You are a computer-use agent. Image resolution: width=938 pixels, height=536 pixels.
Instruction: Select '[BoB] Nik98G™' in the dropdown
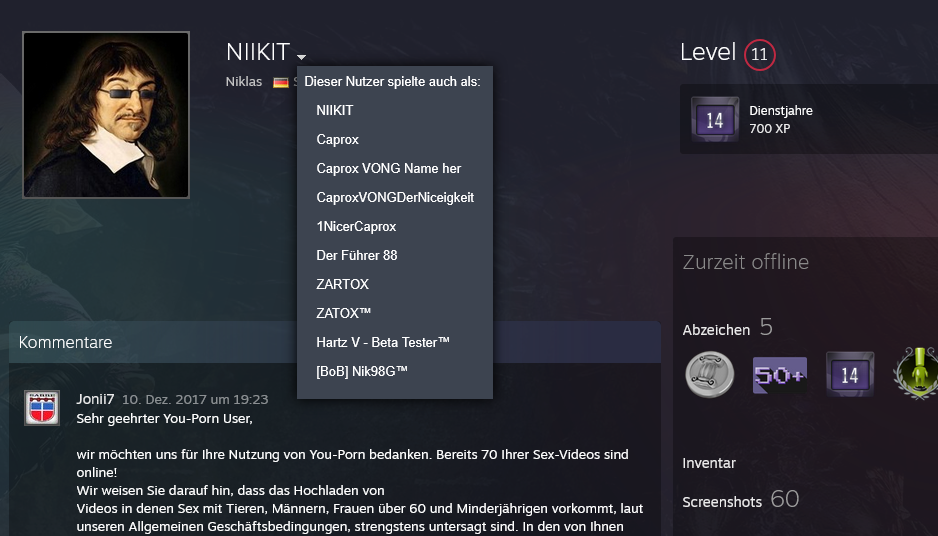362,372
